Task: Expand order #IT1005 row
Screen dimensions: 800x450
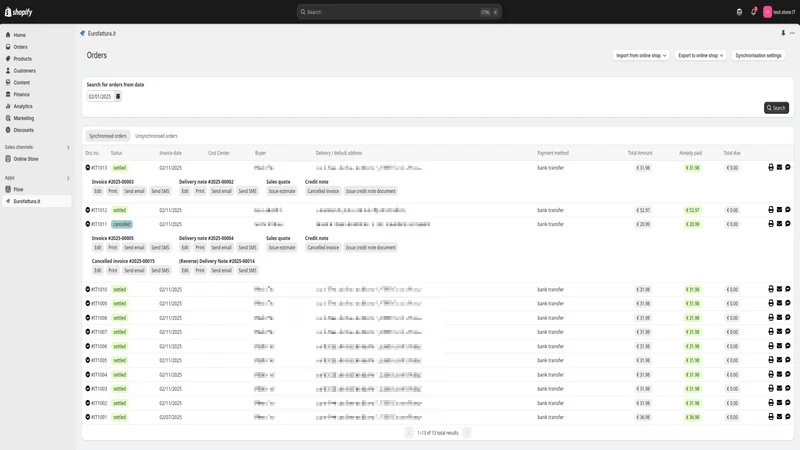Action: pos(88,360)
